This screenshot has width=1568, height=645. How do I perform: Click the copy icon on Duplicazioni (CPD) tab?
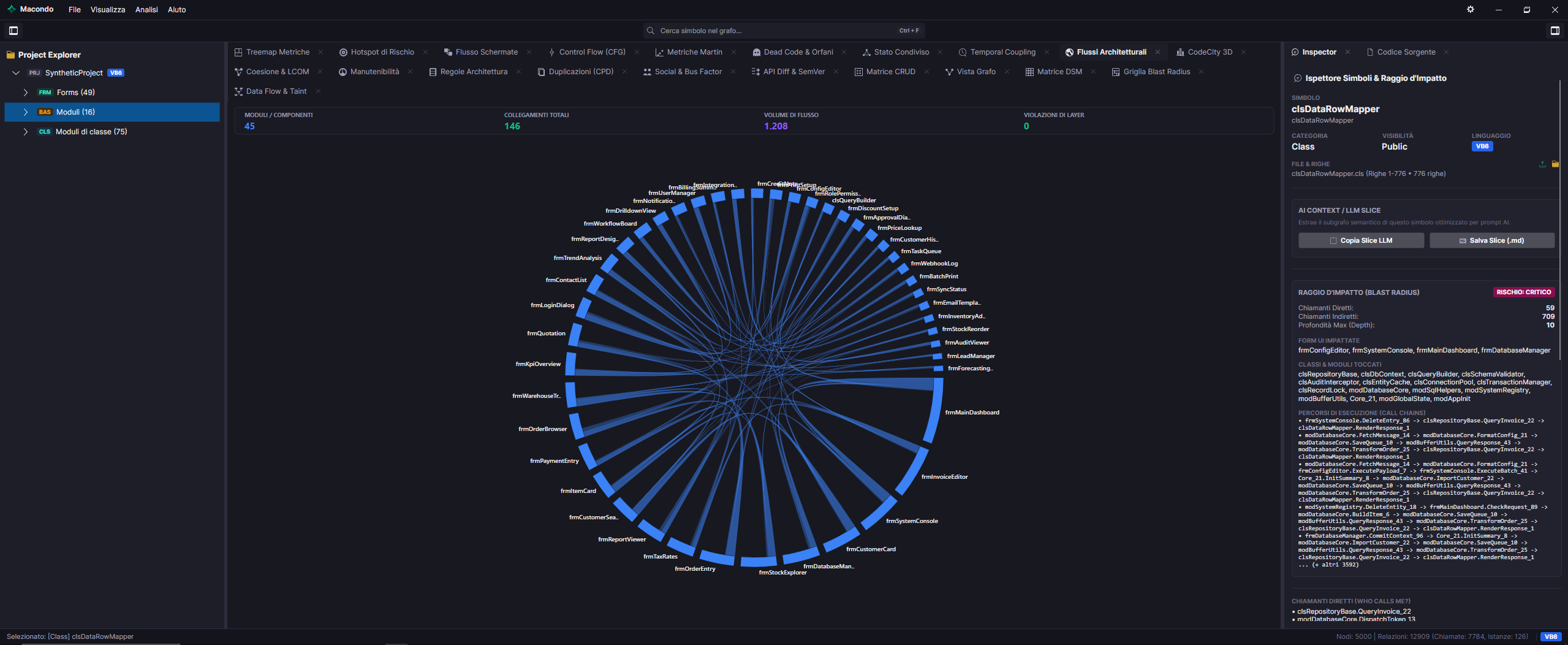point(541,72)
